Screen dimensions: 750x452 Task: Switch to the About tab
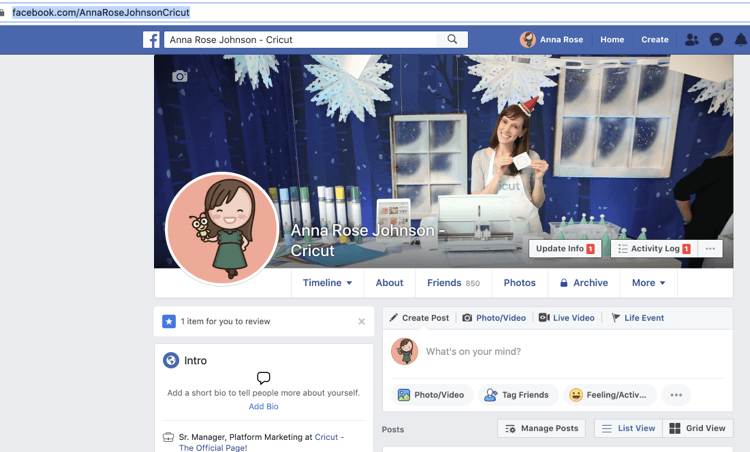coord(389,283)
